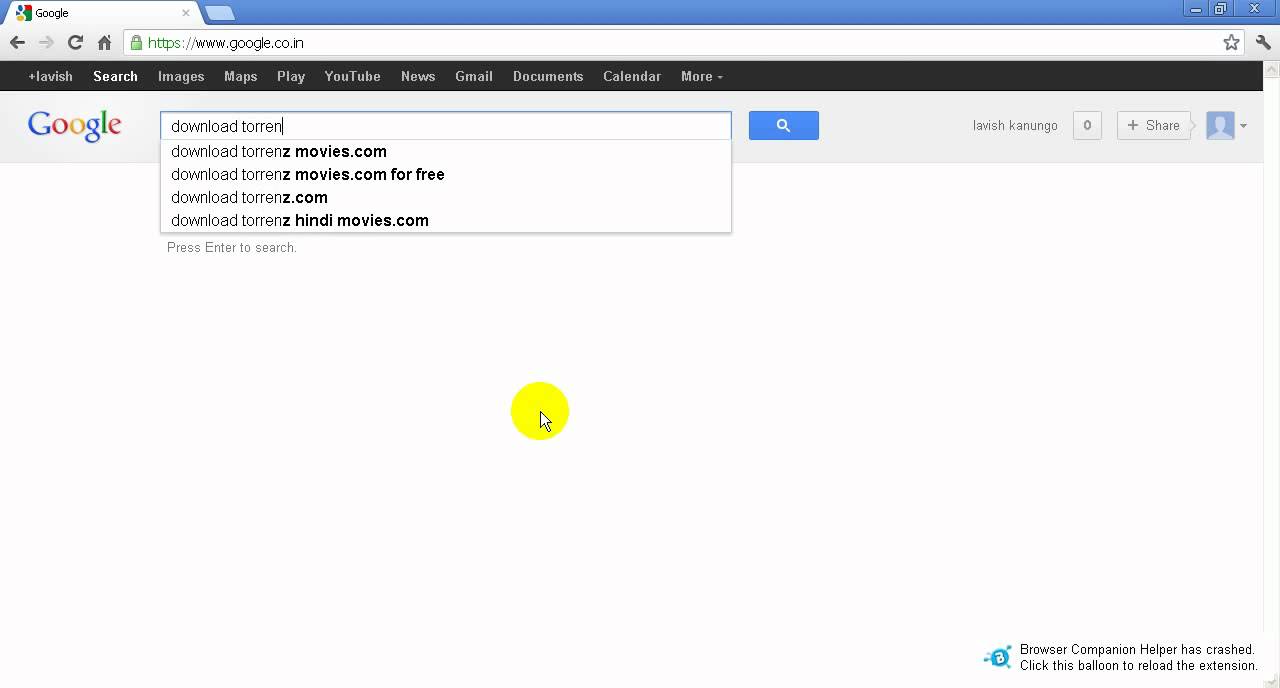Expand the account dropdown arrow beside avatar
1280x688 pixels.
[1243, 126]
